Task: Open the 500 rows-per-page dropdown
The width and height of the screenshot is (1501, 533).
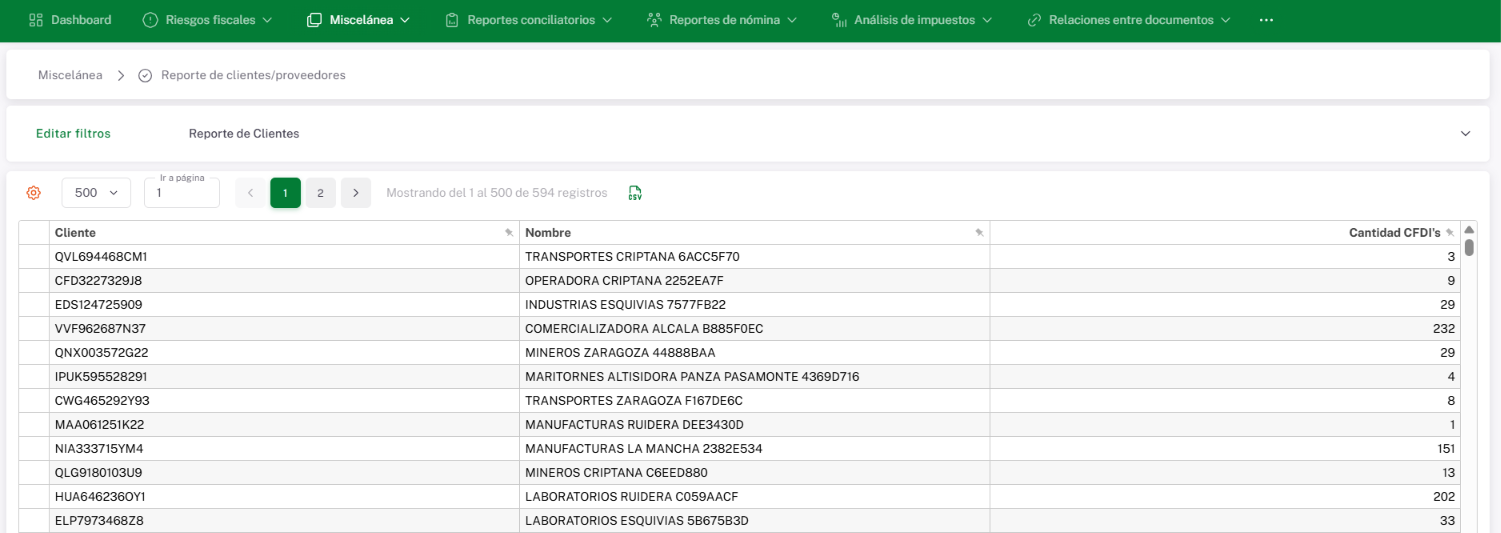Action: coord(96,193)
